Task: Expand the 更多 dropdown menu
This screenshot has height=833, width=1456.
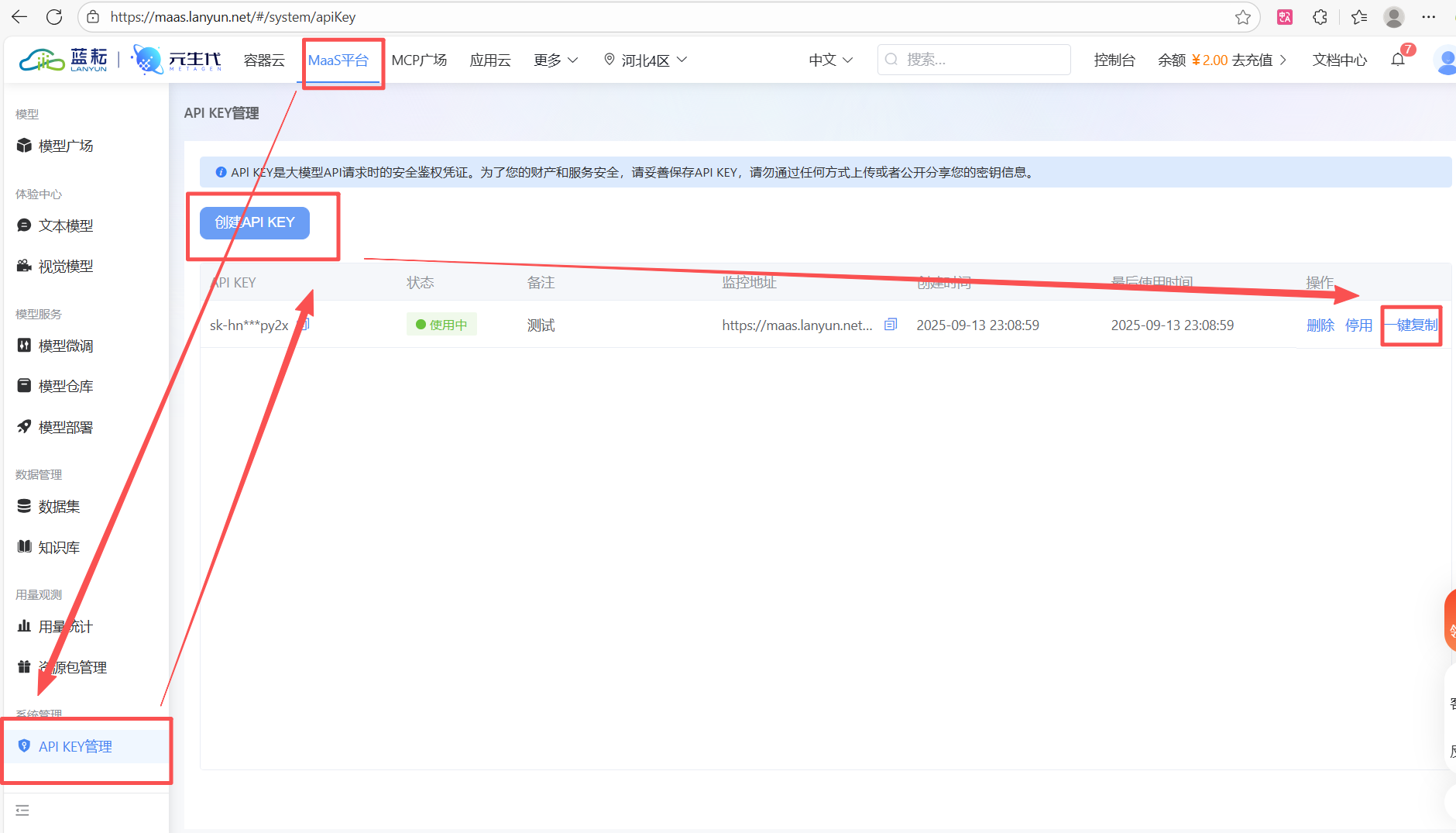Action: pyautogui.click(x=555, y=60)
